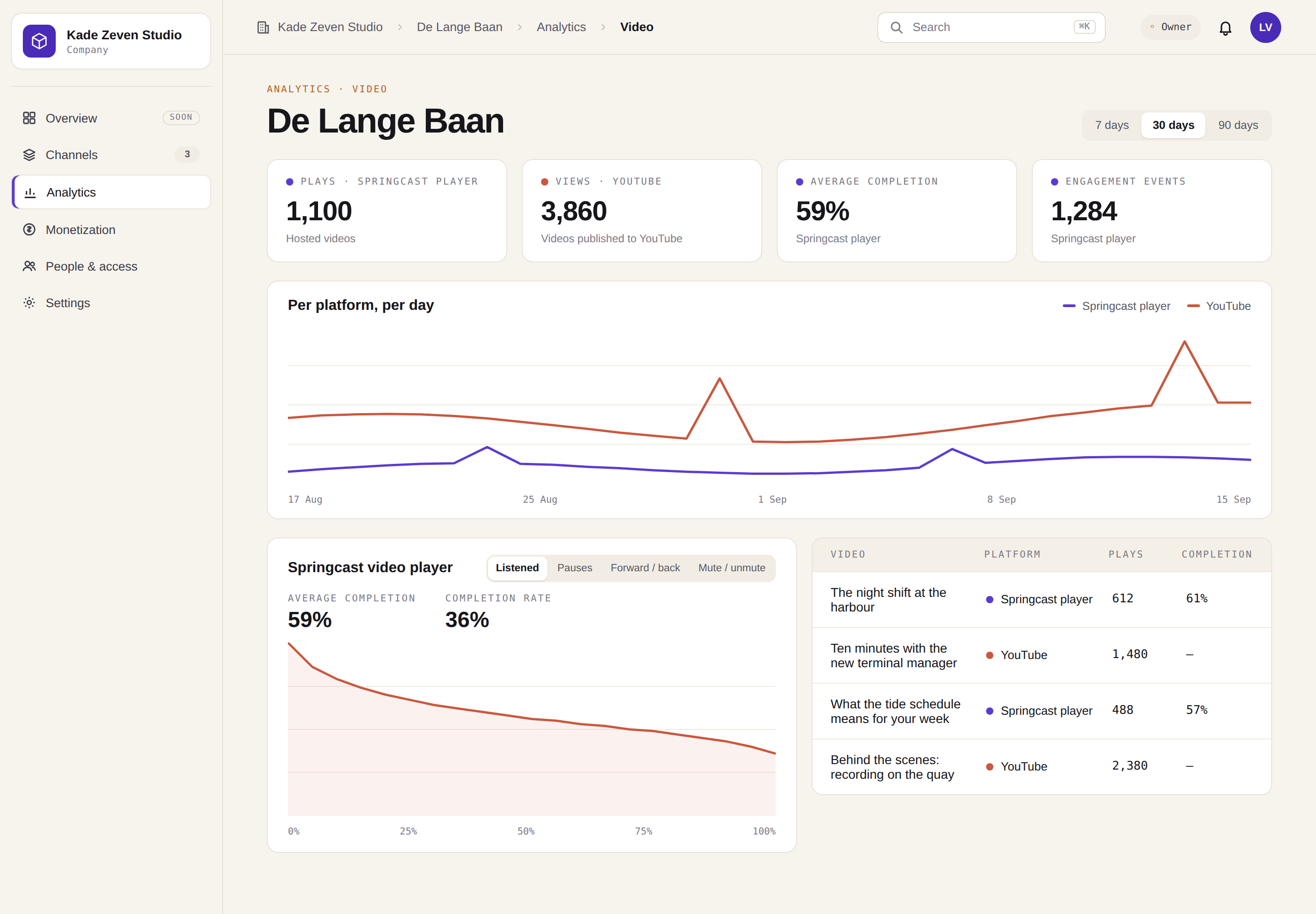Image resolution: width=1316 pixels, height=914 pixels.
Task: Click the Channels count badge 3
Action: (187, 154)
